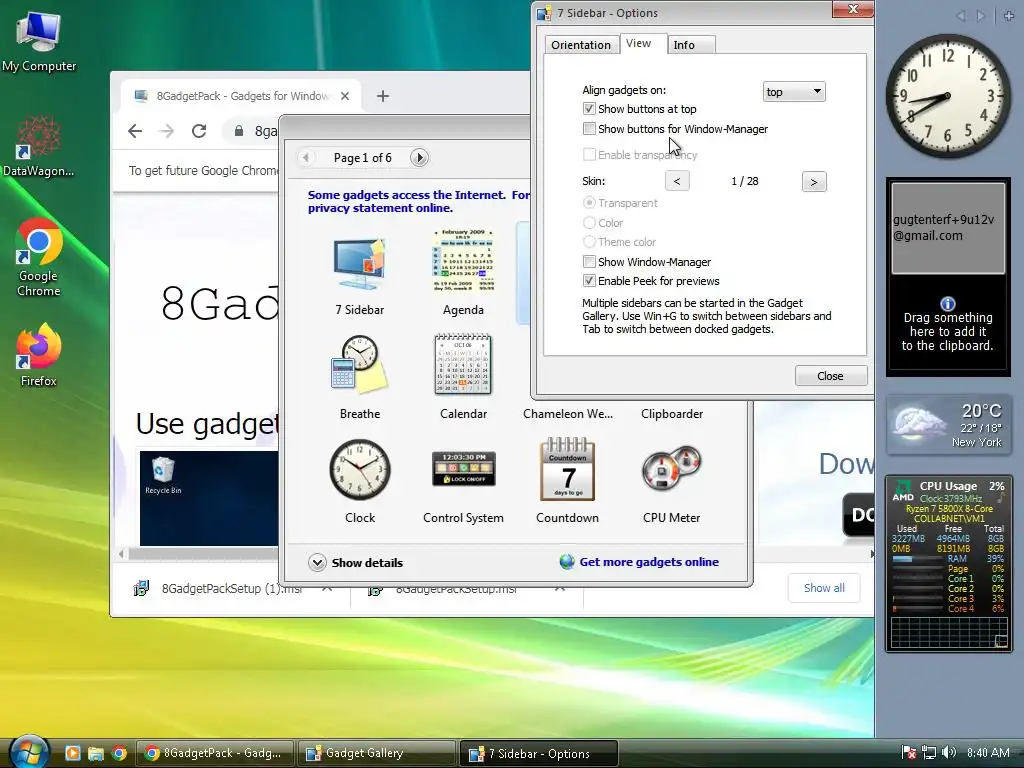Select the Color radio button
Screen dimensions: 1024x768
pos(589,222)
